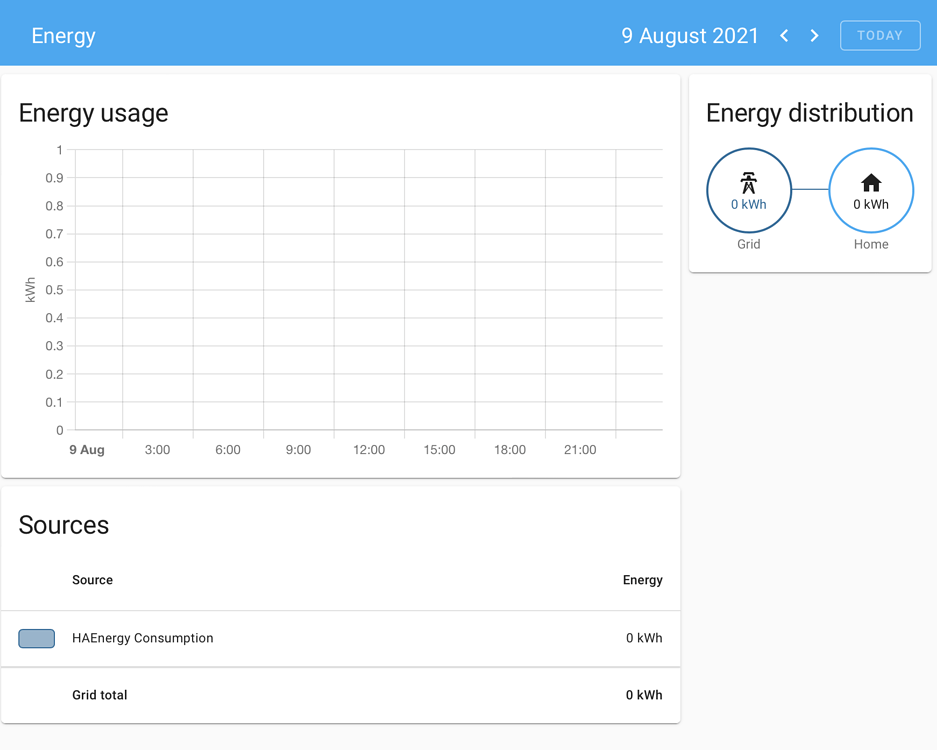Click the HAEnergy Consumption source name
Image resolution: width=937 pixels, height=750 pixels.
[x=141, y=638]
